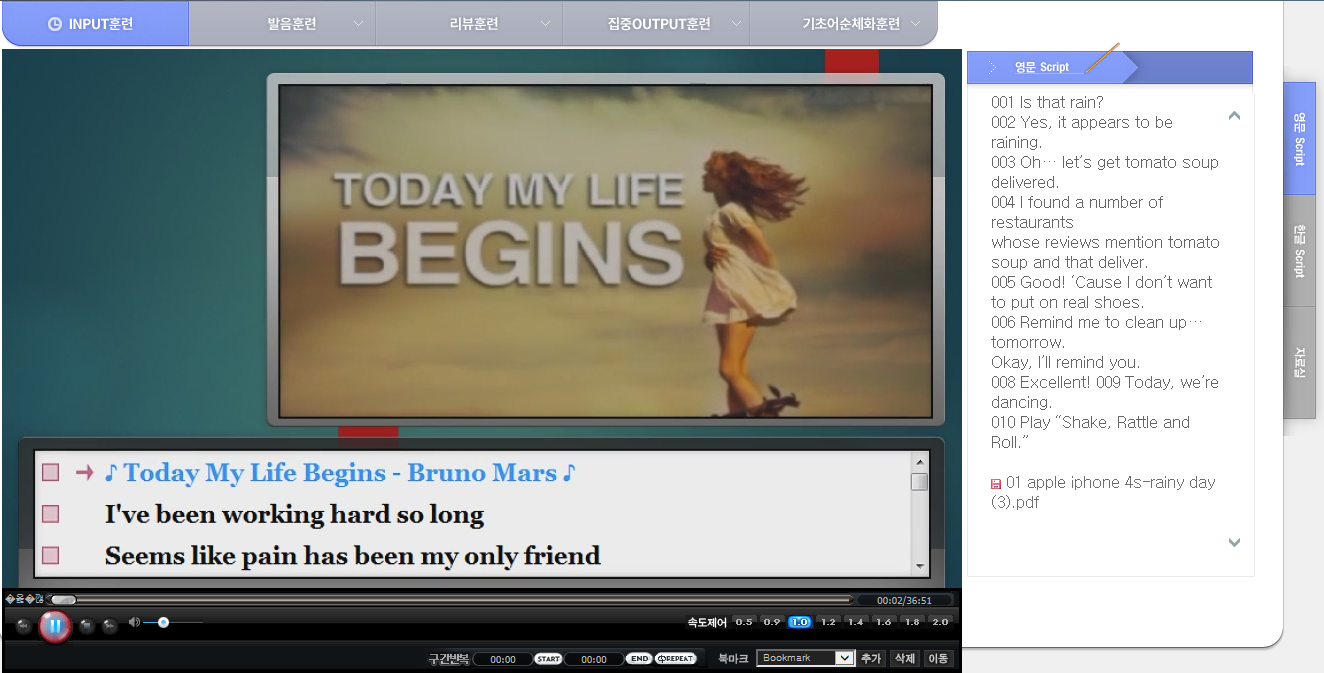1324x673 pixels.
Task: Click the fast-forward button in the player
Action: 110,627
